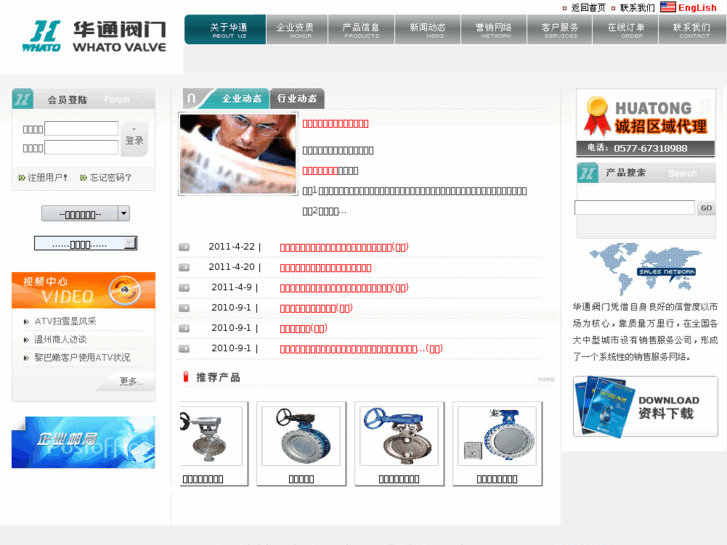Click the top 联系我们 header link
727x545 pixels.
point(638,7)
